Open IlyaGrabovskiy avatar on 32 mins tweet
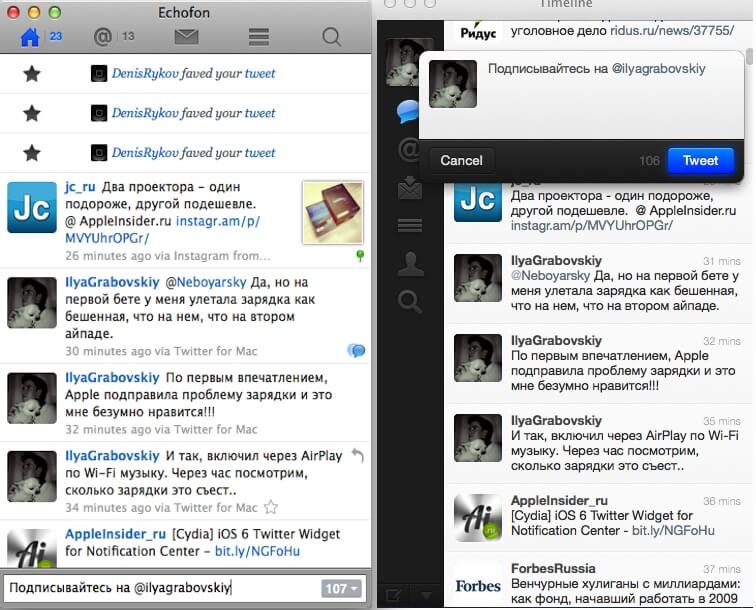The width and height of the screenshot is (756, 610). point(478,358)
